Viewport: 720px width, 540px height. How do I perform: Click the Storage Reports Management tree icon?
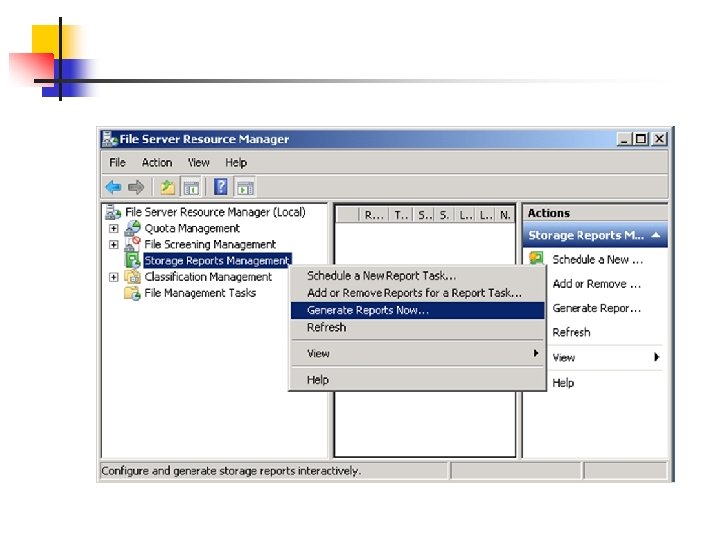tap(133, 260)
